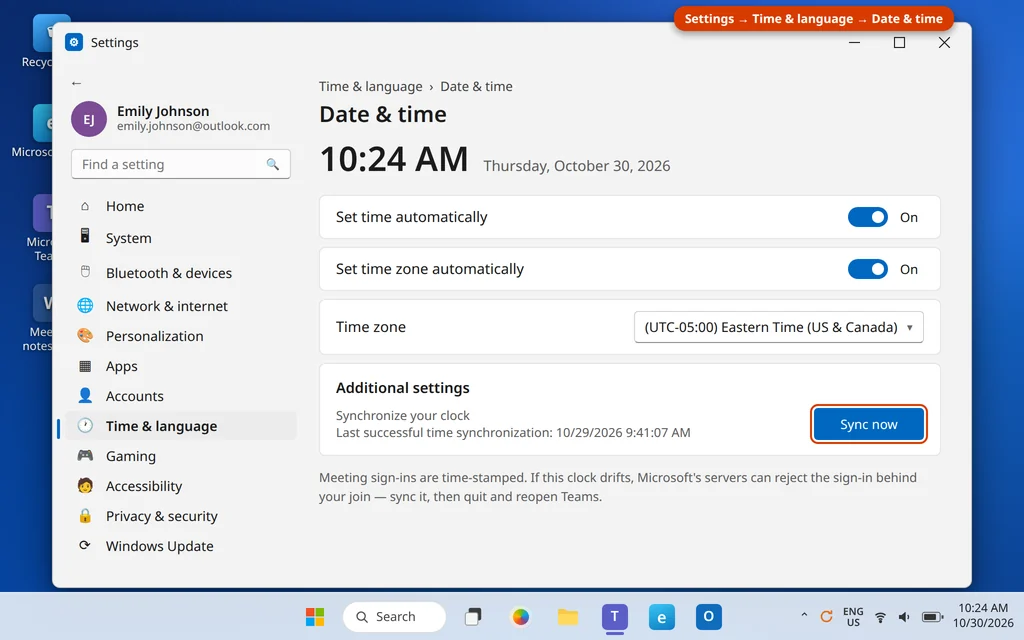Click the Privacy & security lock icon
Viewport: 1024px width, 640px height.
[85, 515]
